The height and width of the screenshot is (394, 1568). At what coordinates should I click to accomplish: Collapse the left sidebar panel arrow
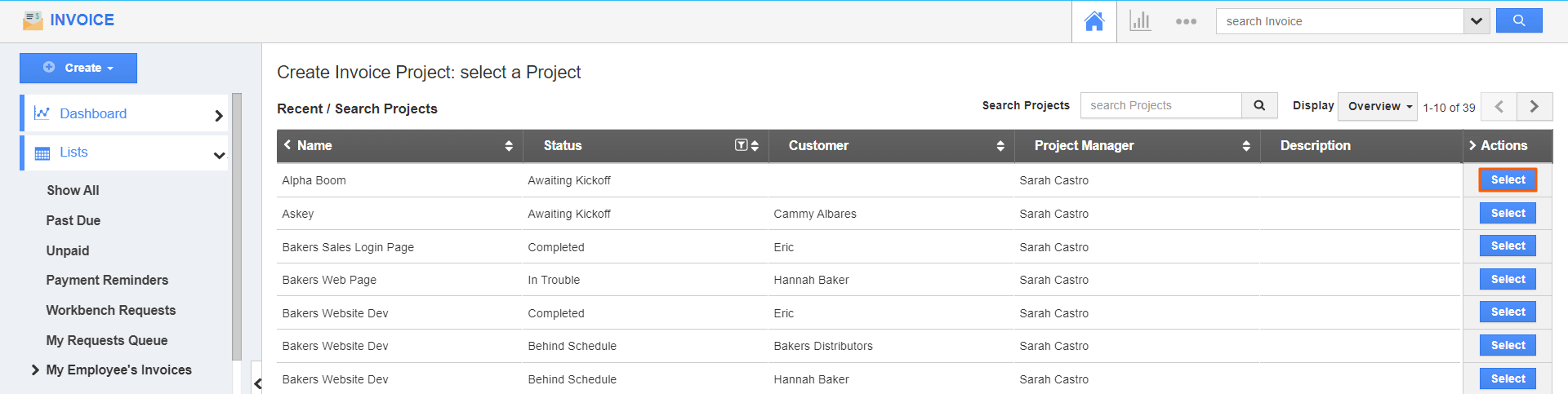pos(257,383)
